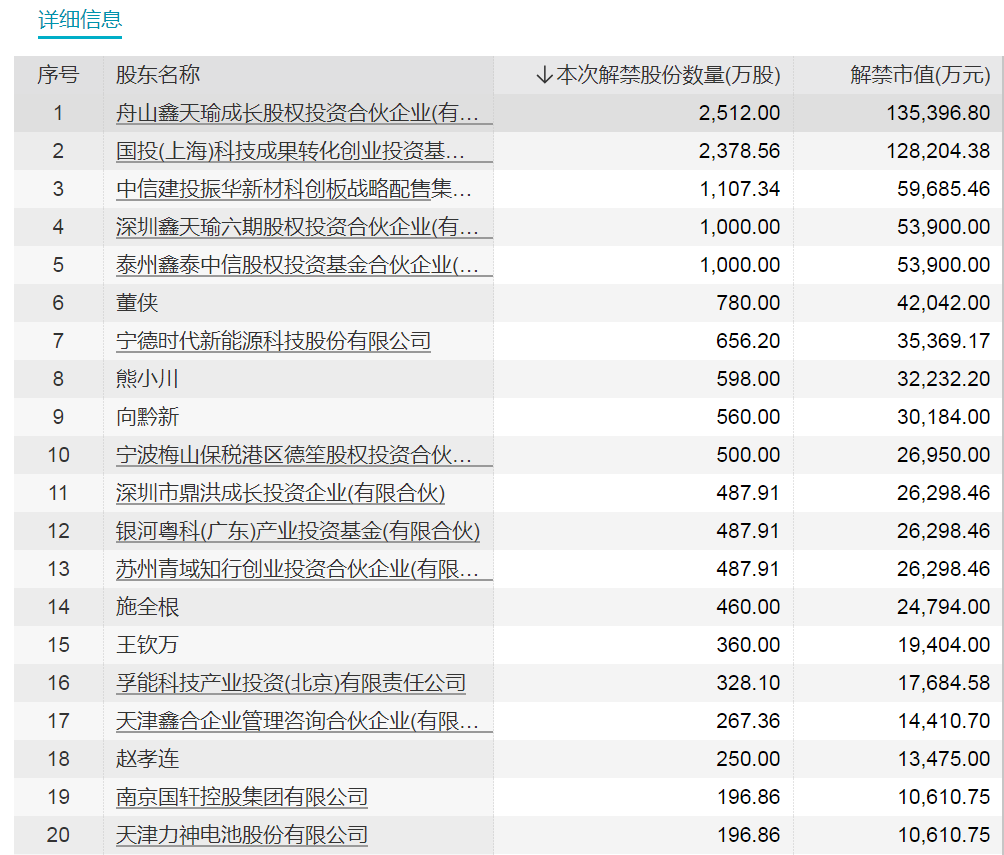This screenshot has width=1004, height=855.
Task: Click share count 780.00
Action: [x=749, y=303]
